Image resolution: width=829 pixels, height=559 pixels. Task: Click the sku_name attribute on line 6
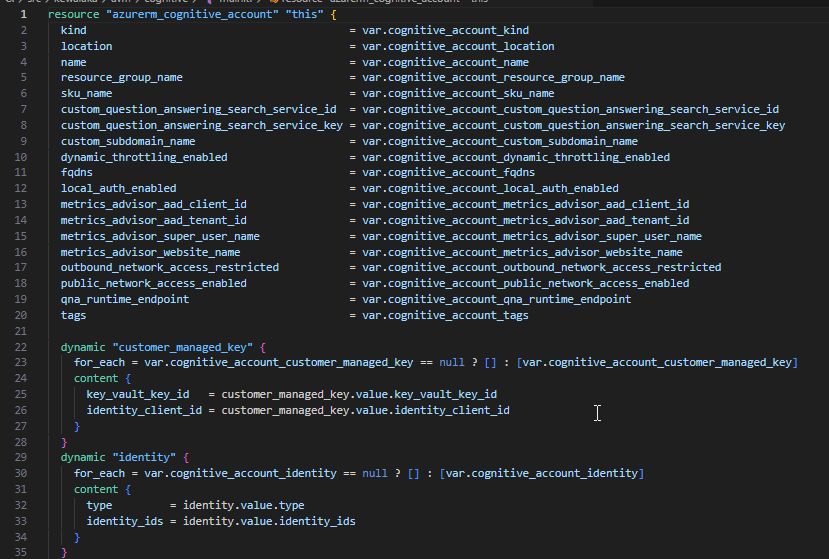[x=87, y=93]
